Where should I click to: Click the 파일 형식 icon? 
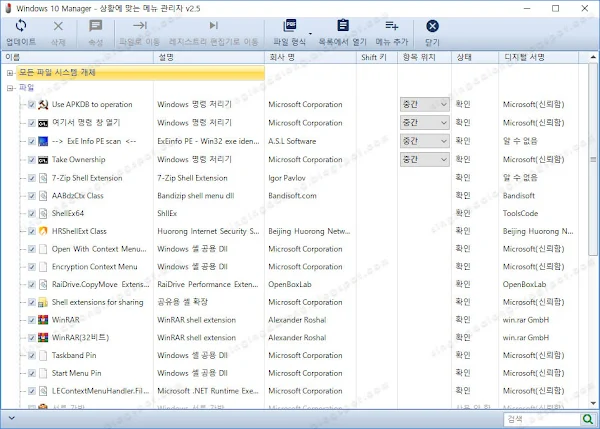(290, 25)
